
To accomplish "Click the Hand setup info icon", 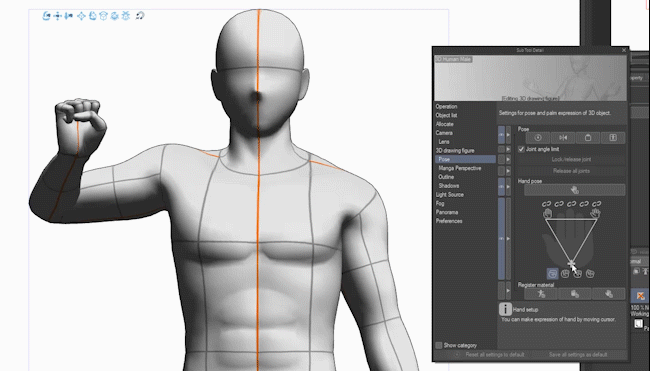I will (505, 309).
